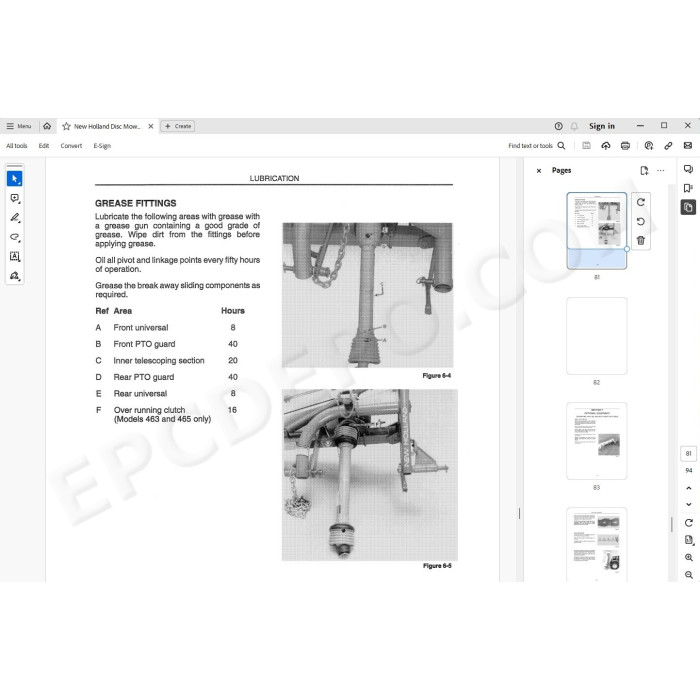
Task: Click the copy link icon
Action: [668, 146]
